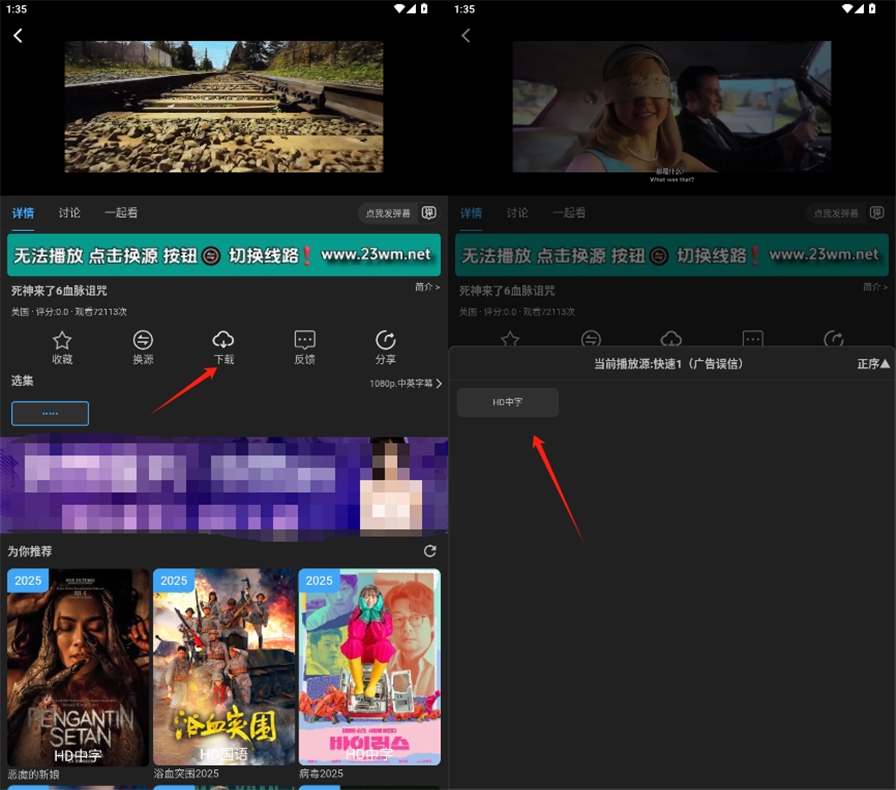Open the 浴血突围2025 movie poster
The height and width of the screenshot is (790, 896).
click(x=224, y=667)
